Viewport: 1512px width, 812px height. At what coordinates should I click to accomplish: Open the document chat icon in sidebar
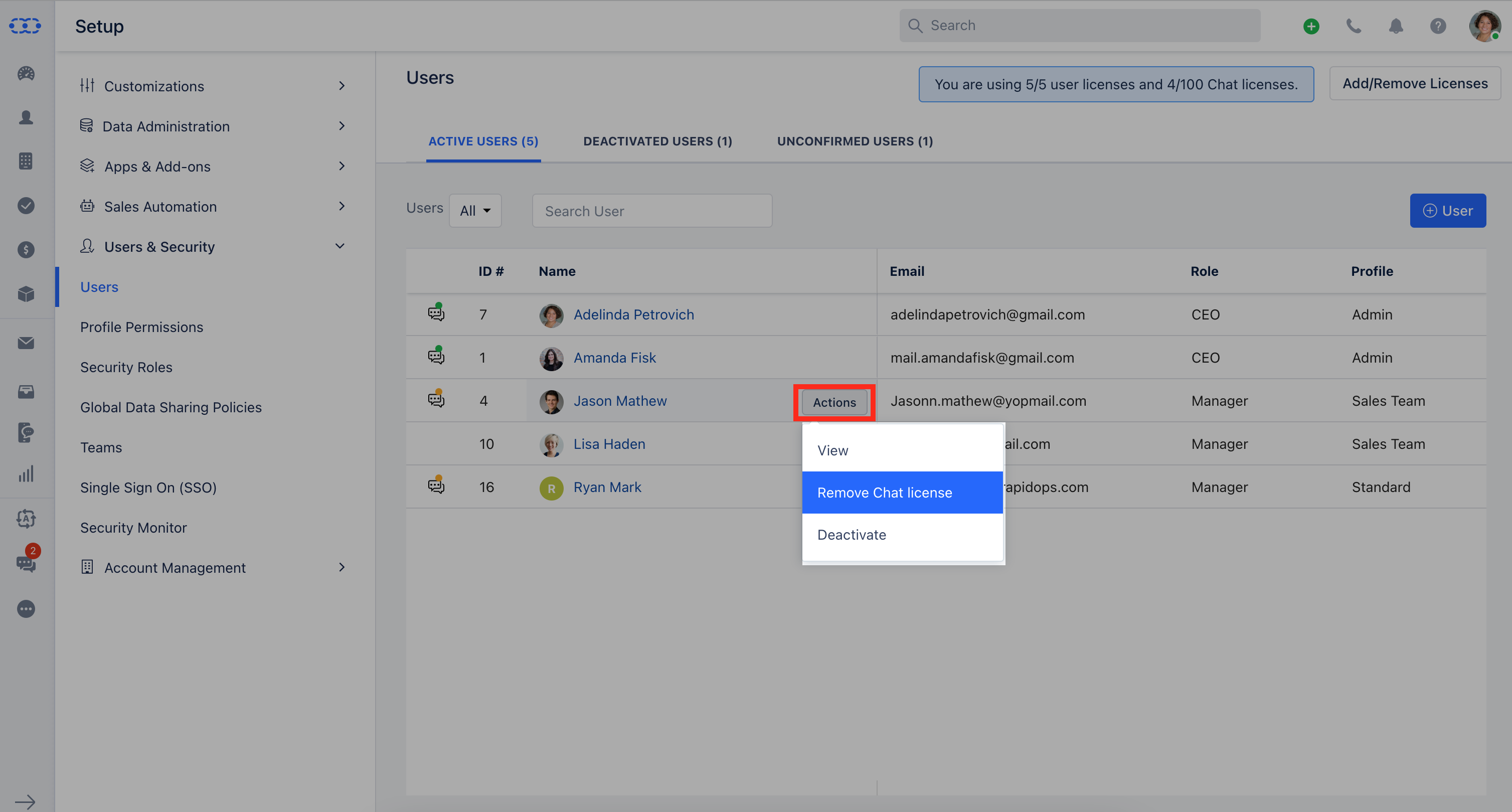coord(26,433)
